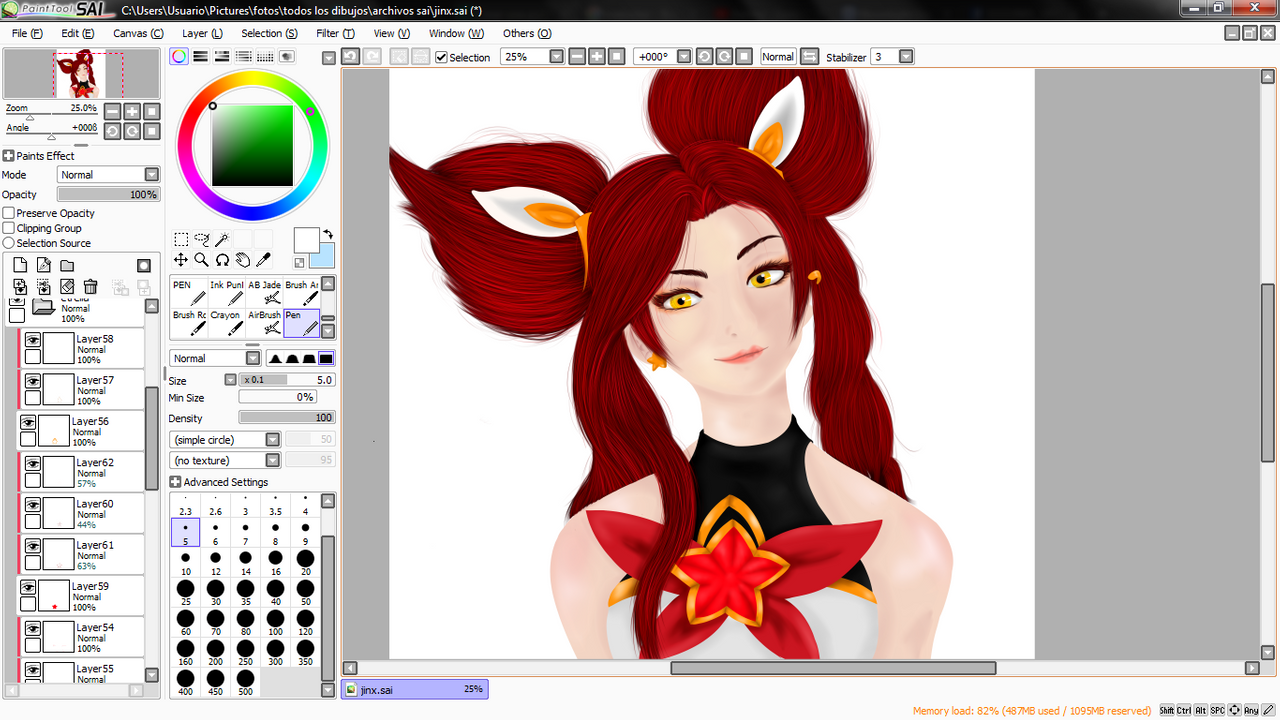Select the Rotate canvas tool
The image size is (1280, 720).
point(222,260)
